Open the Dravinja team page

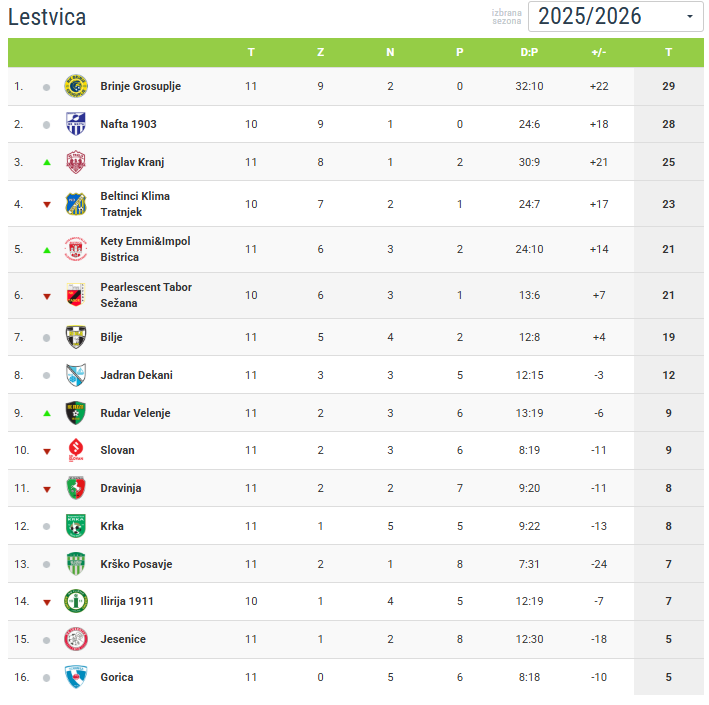tap(120, 488)
